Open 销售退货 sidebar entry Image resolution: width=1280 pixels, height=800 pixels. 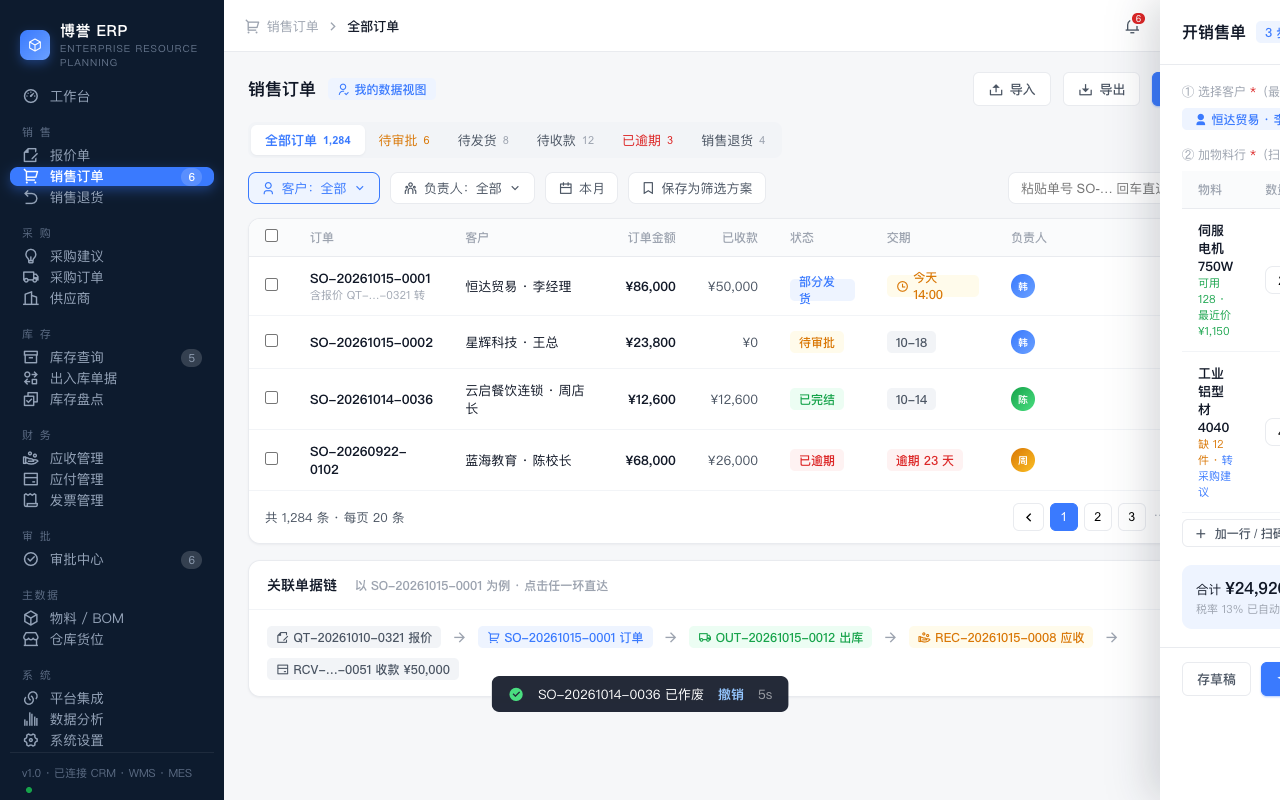[x=112, y=197]
